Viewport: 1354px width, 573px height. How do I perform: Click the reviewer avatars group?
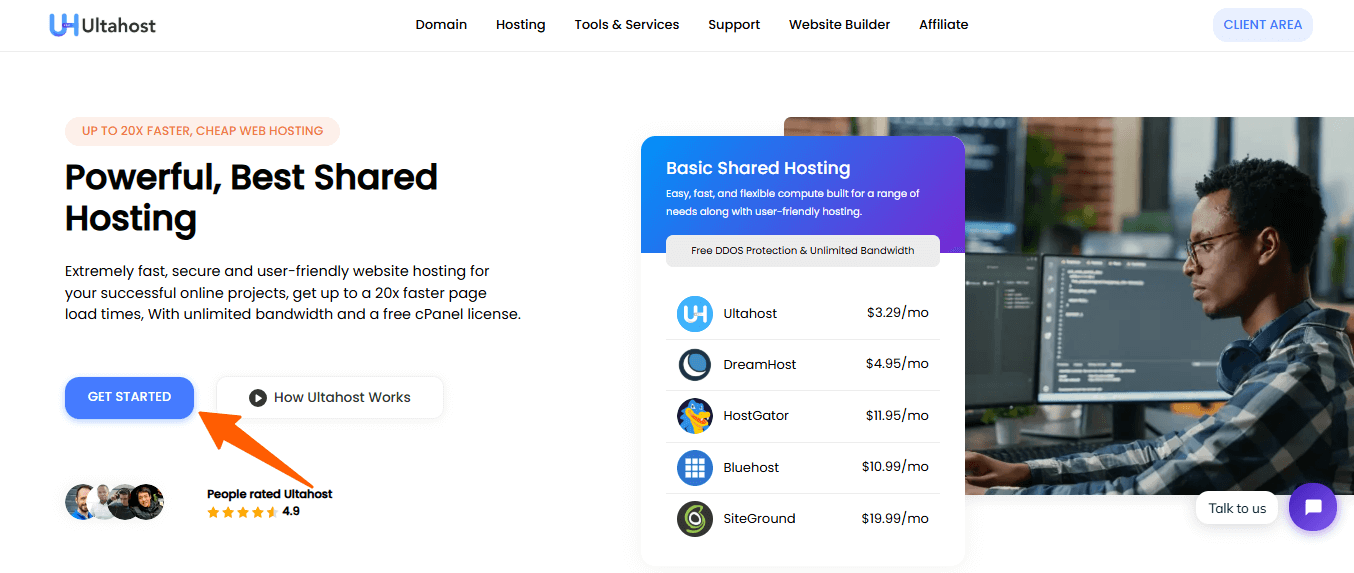point(114,502)
